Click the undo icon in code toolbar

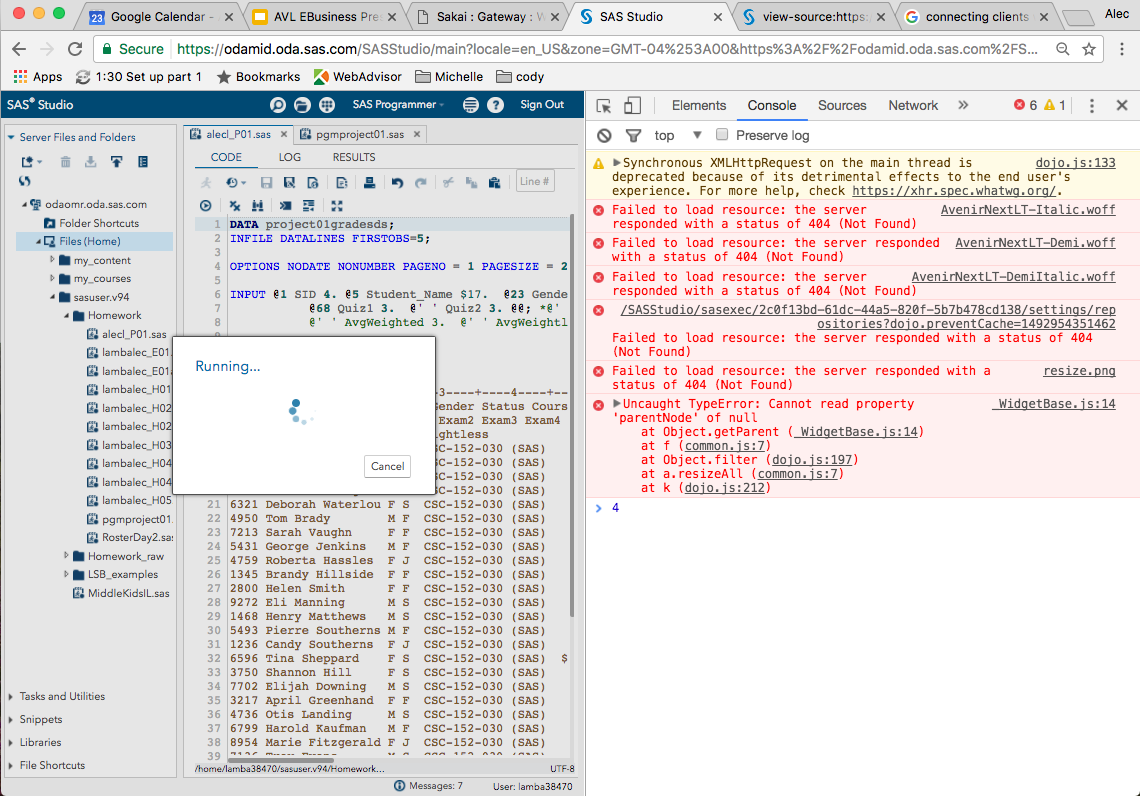pos(397,182)
